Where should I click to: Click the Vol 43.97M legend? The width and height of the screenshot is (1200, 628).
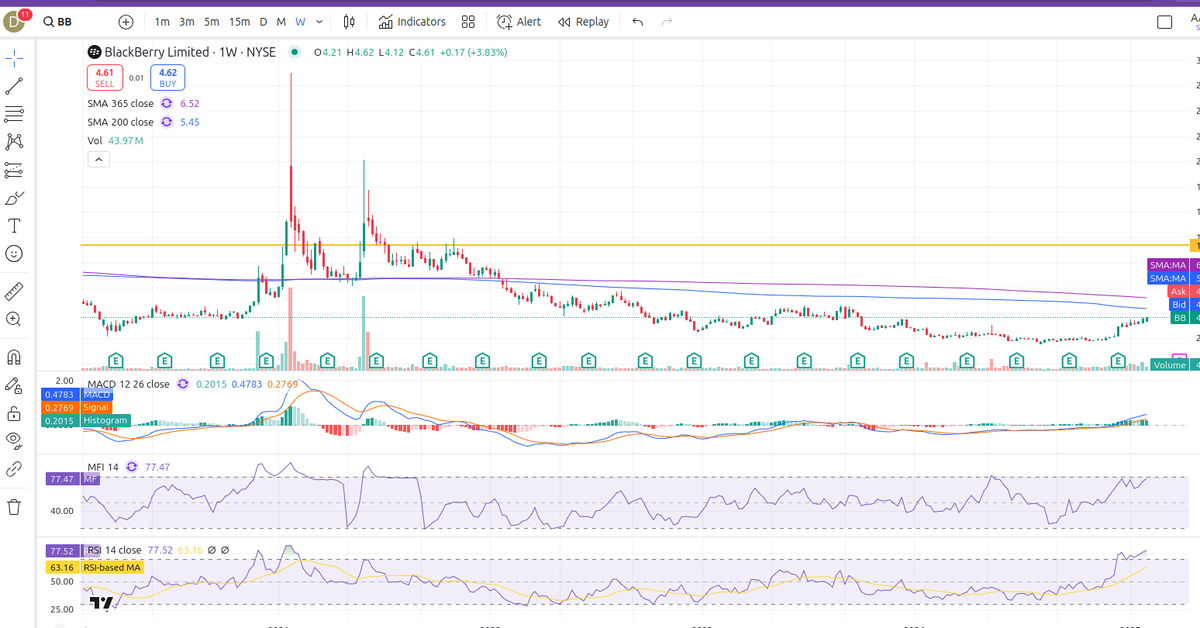pos(115,141)
